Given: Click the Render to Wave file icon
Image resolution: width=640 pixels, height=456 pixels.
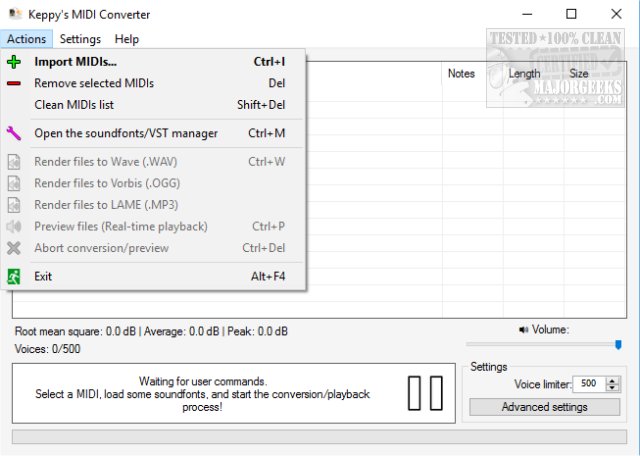Looking at the screenshot, I should pos(14,162).
